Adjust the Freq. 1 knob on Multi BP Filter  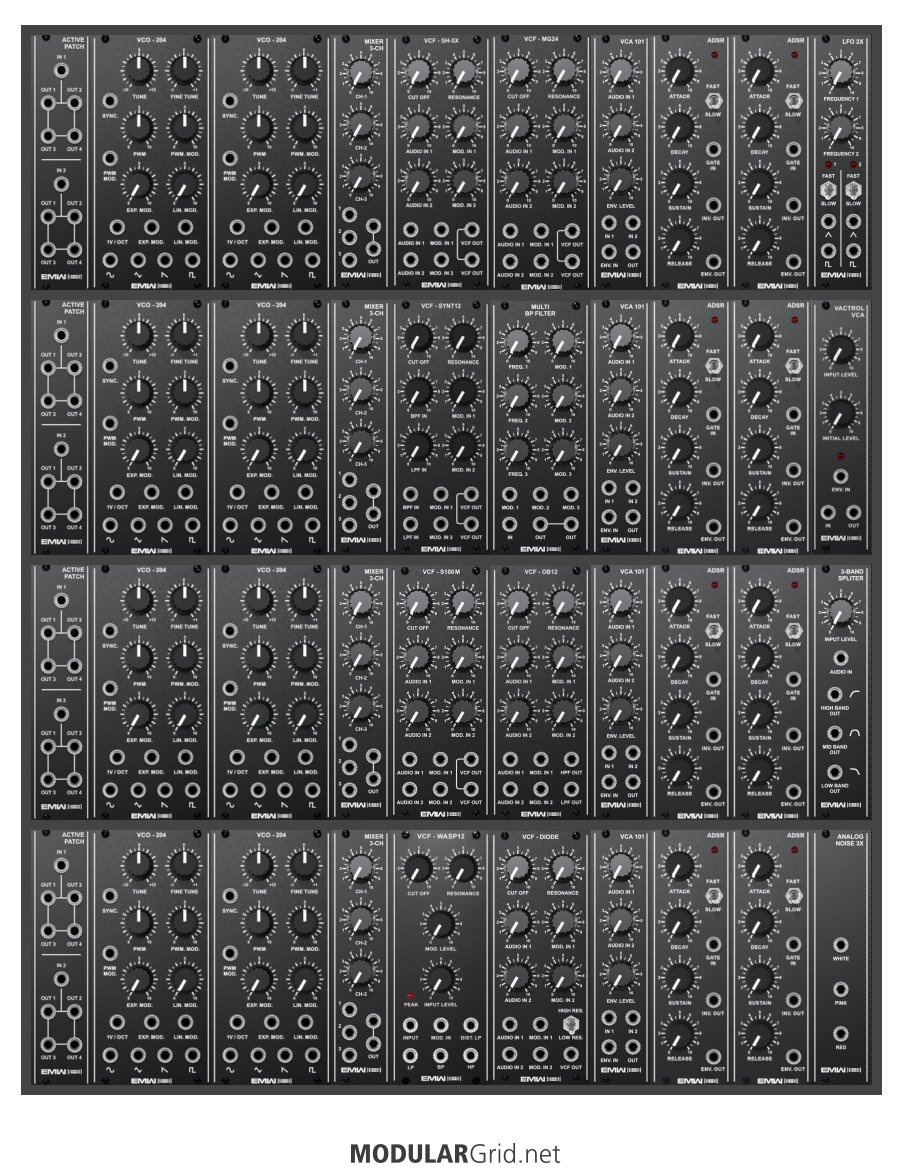[x=517, y=342]
